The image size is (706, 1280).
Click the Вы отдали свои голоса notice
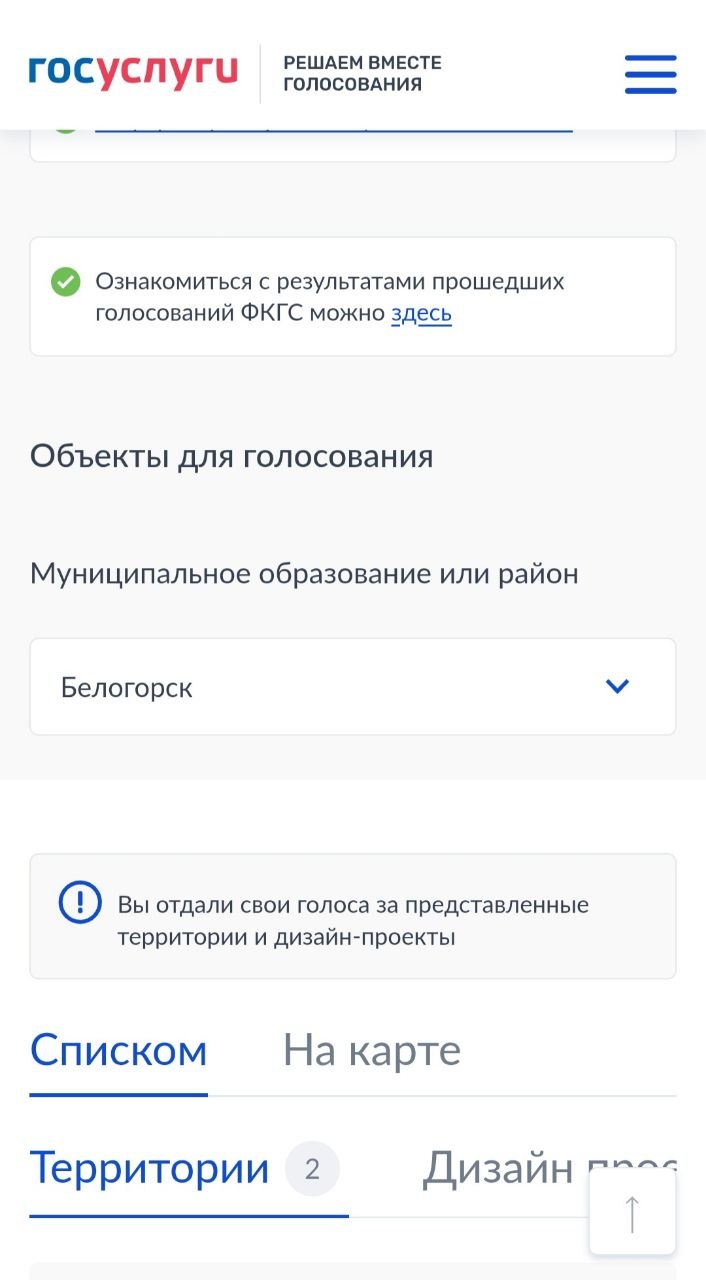(x=353, y=920)
